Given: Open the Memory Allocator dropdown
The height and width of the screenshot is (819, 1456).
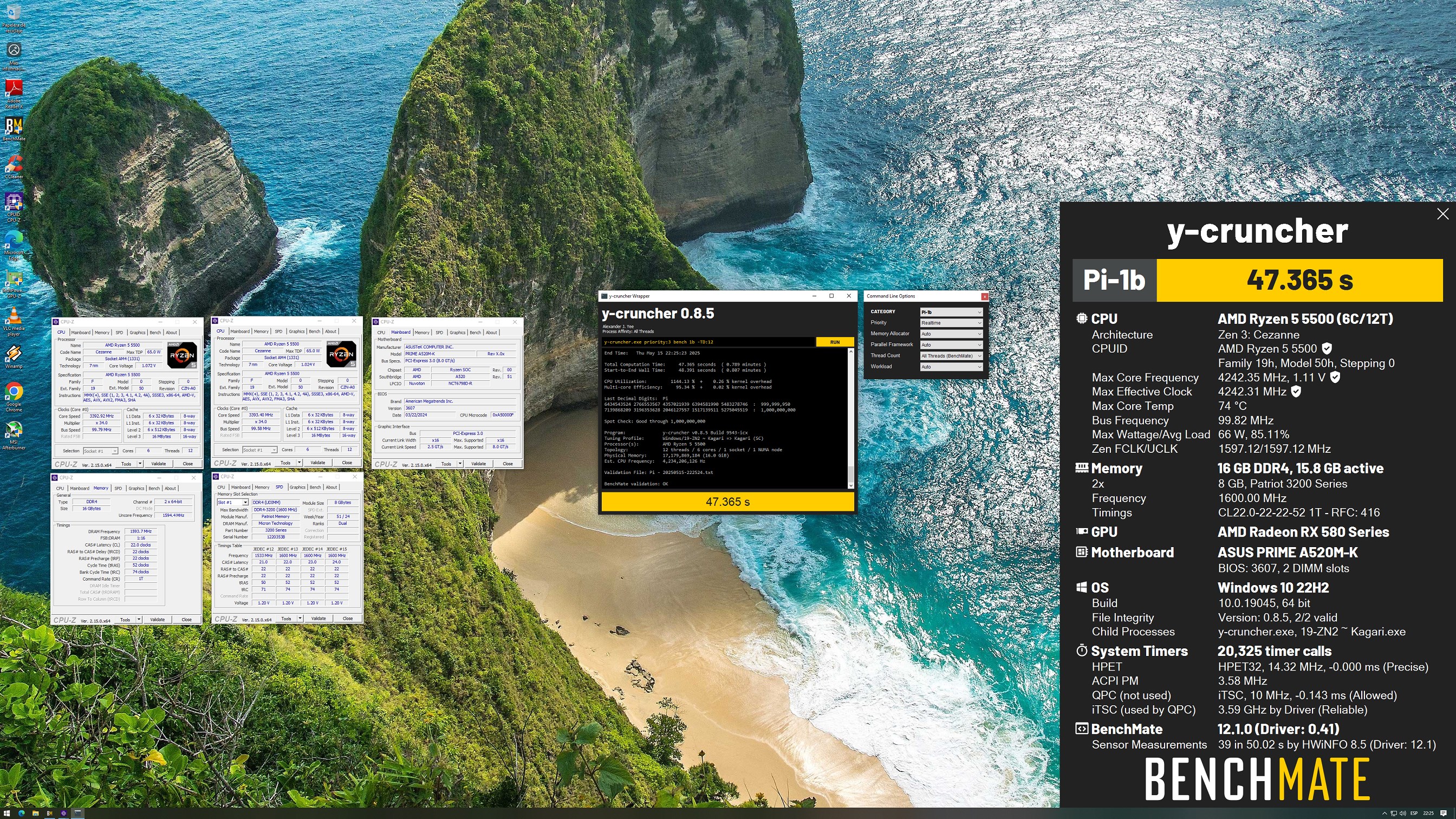Looking at the screenshot, I should click(x=951, y=334).
